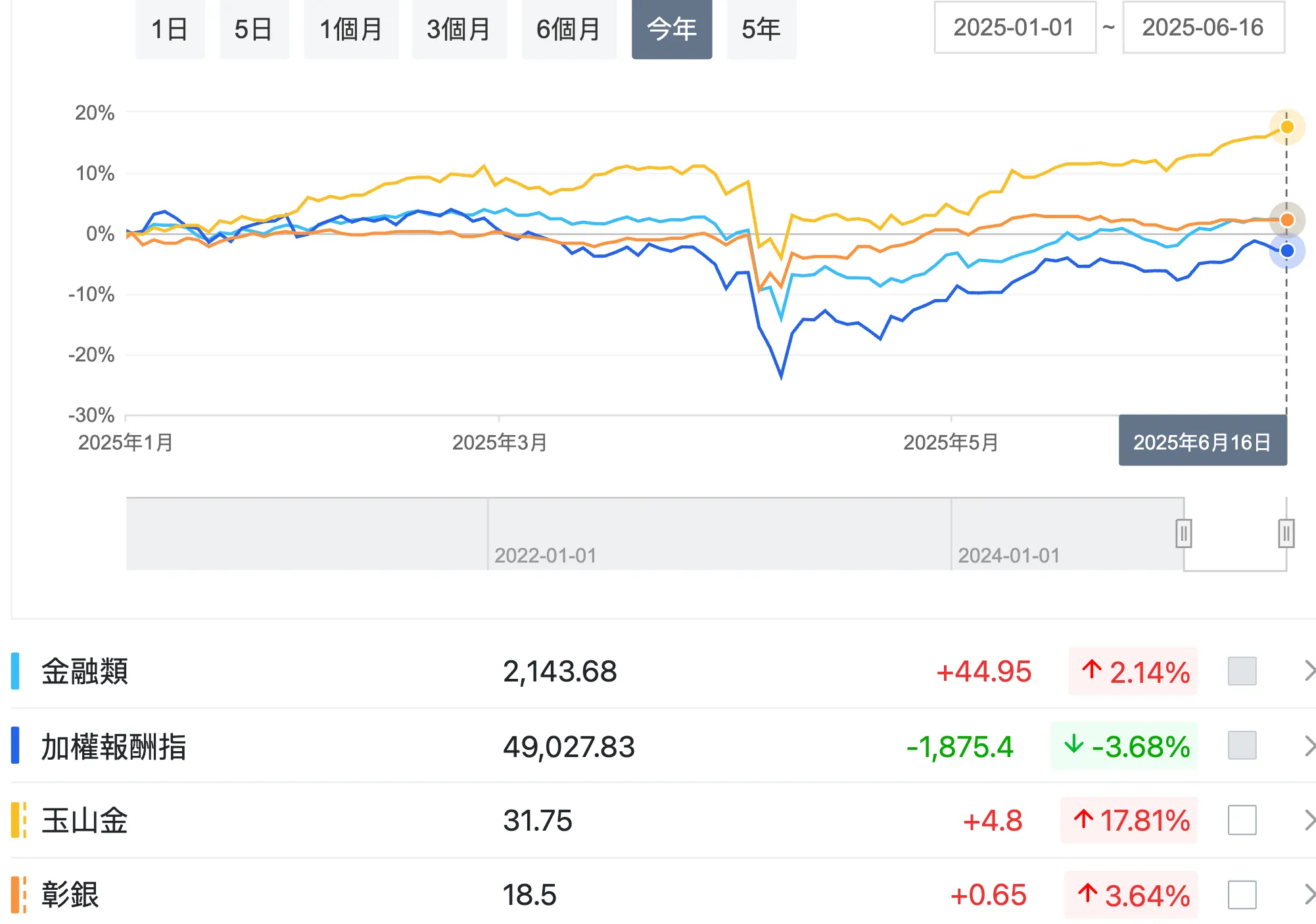Click the blue 加權報酬指 endpoint marker on chart
This screenshot has height=924, width=1316.
coord(1286,250)
